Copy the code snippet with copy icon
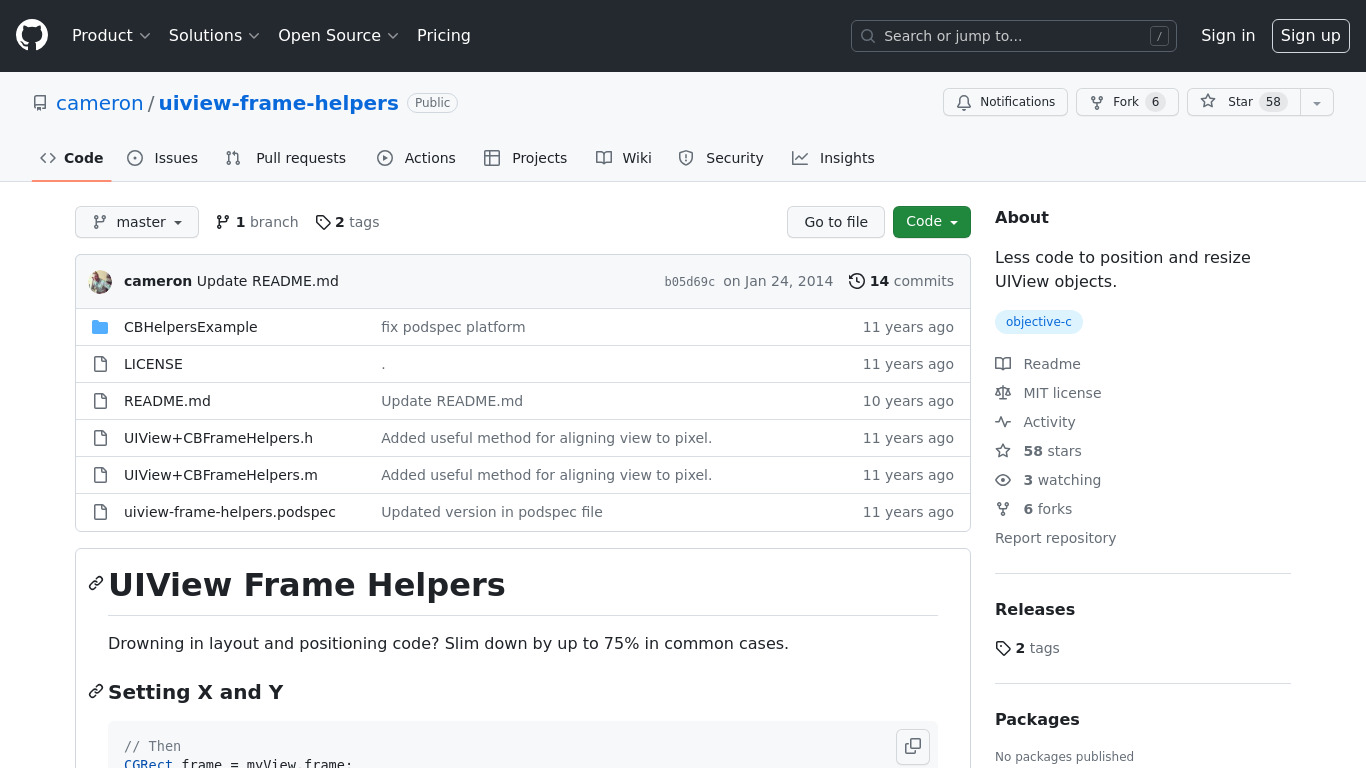 pyautogui.click(x=913, y=746)
